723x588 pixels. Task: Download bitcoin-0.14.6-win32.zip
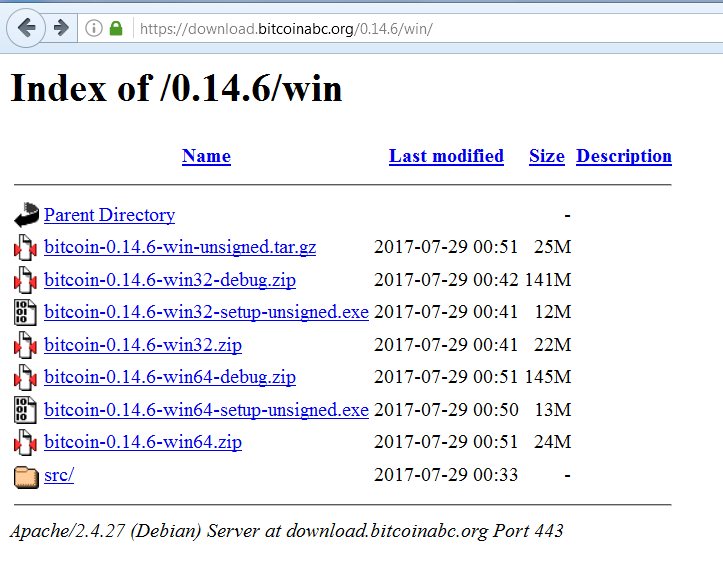tap(142, 345)
